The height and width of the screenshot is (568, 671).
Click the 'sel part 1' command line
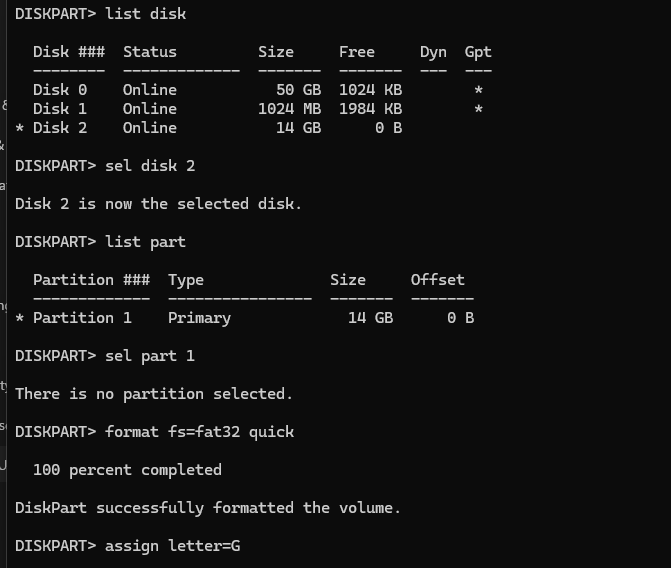coord(105,356)
